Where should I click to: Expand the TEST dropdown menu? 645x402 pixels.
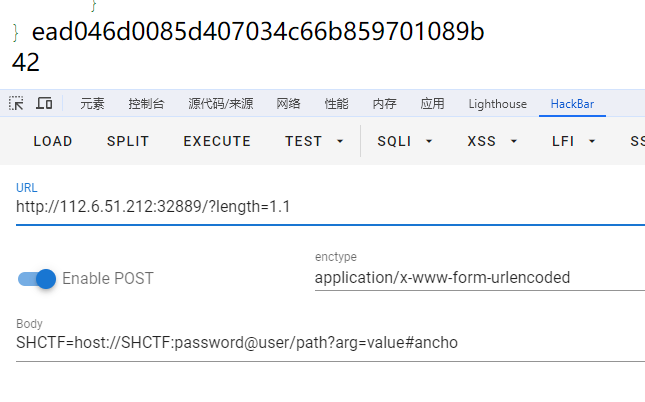(x=314, y=141)
